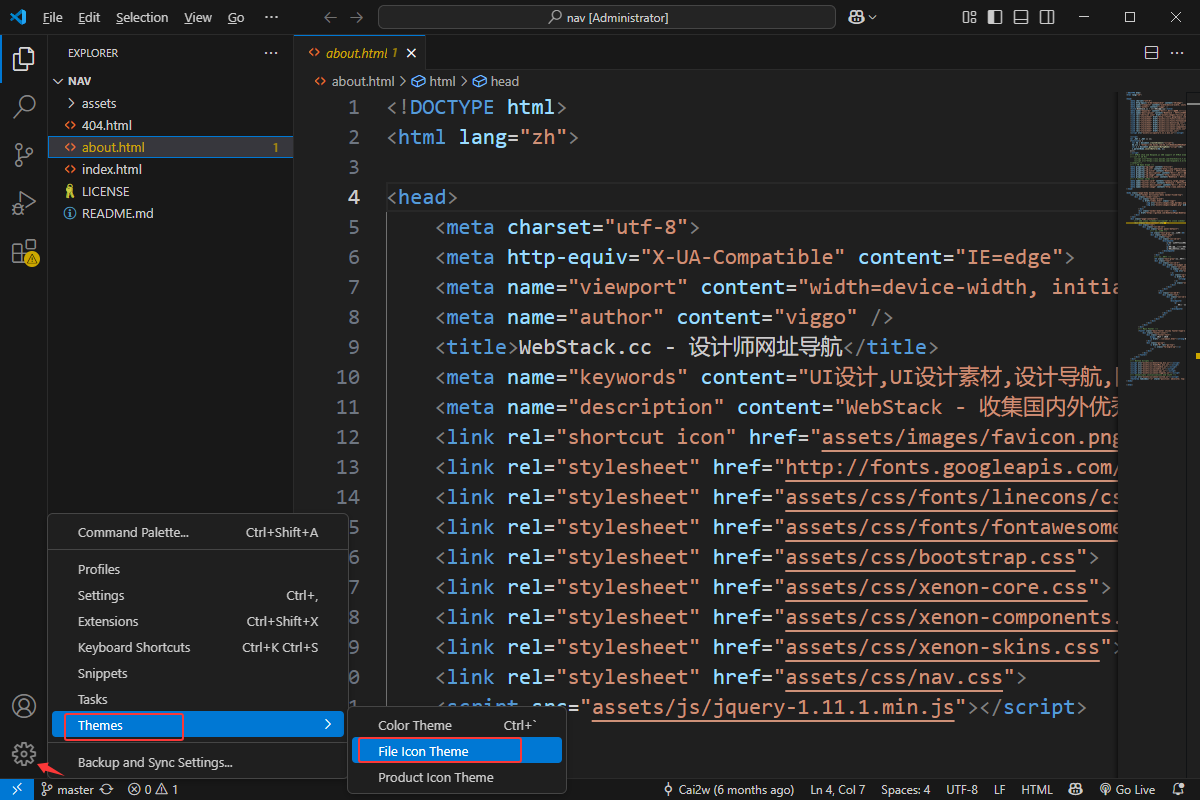Open the remote window status icon
This screenshot has height=800, width=1200.
tap(17, 790)
